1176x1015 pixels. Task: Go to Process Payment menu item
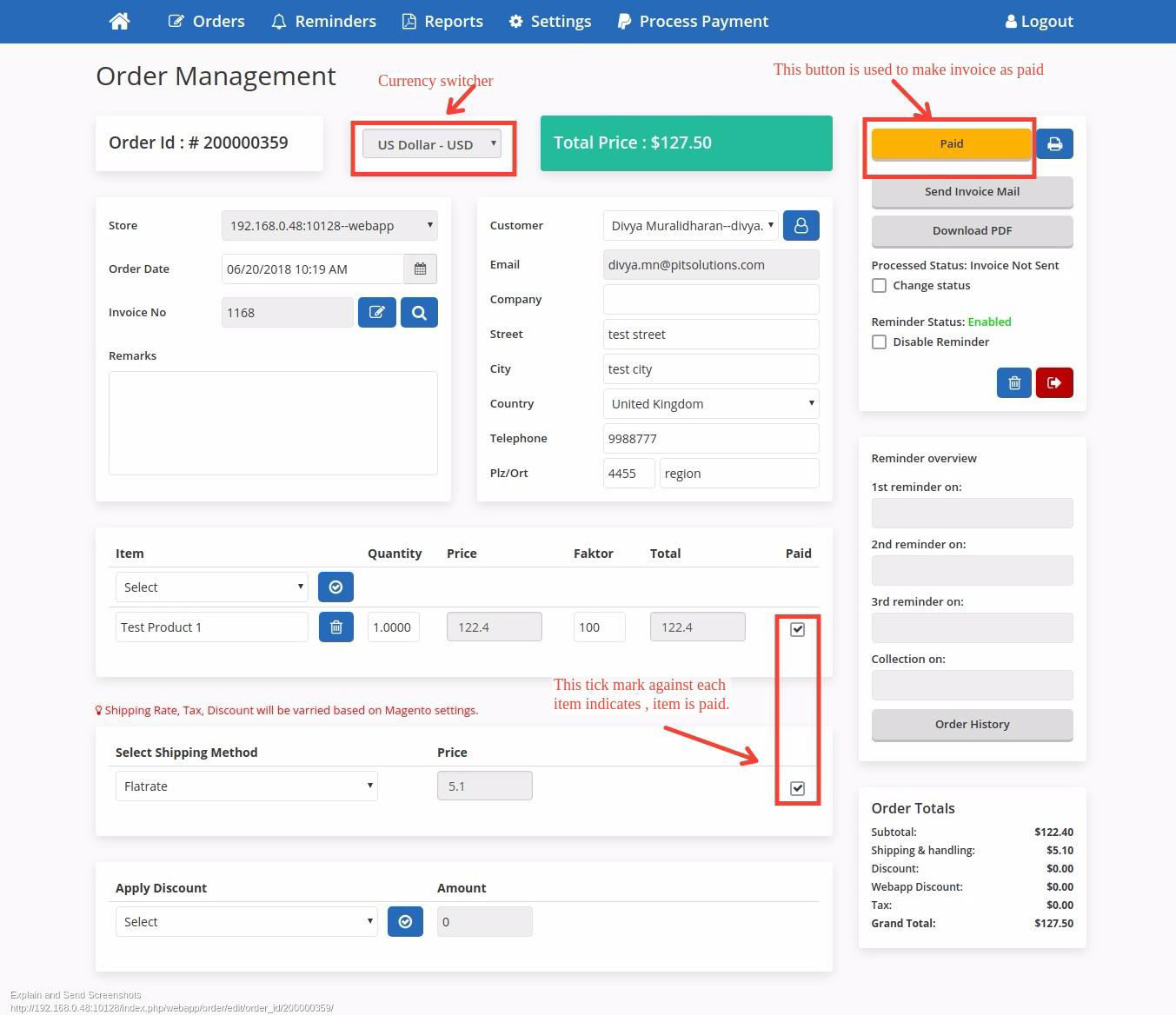(693, 21)
